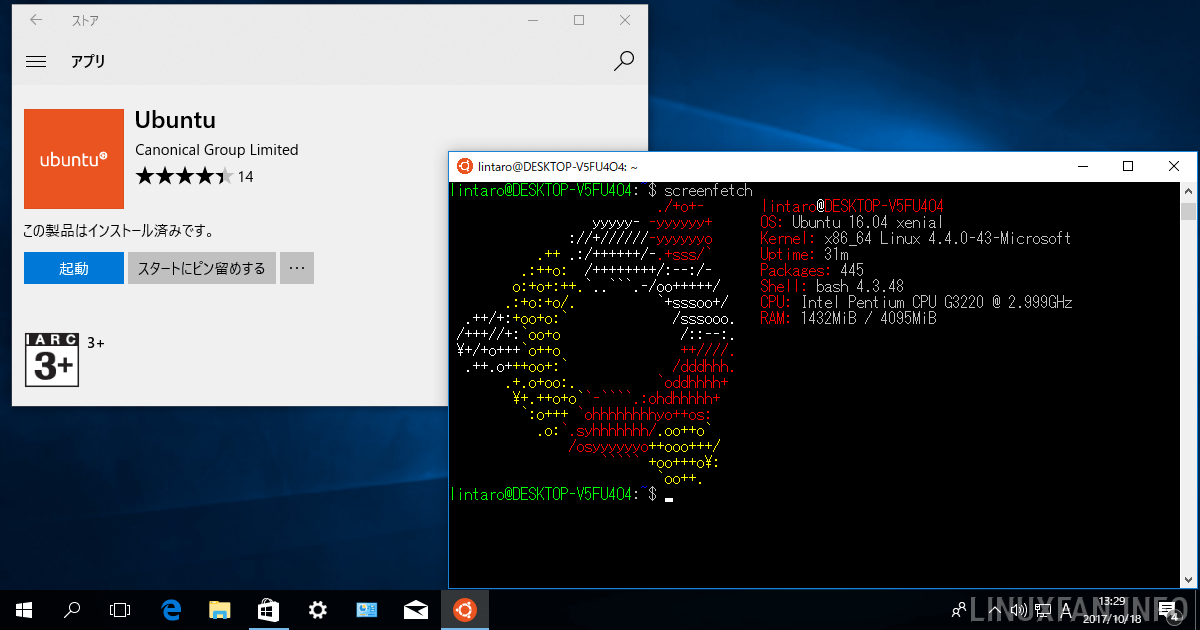Screen dimensions: 1200x630
Task: Click the terminal scrollbar up arrow
Action: click(x=1188, y=190)
